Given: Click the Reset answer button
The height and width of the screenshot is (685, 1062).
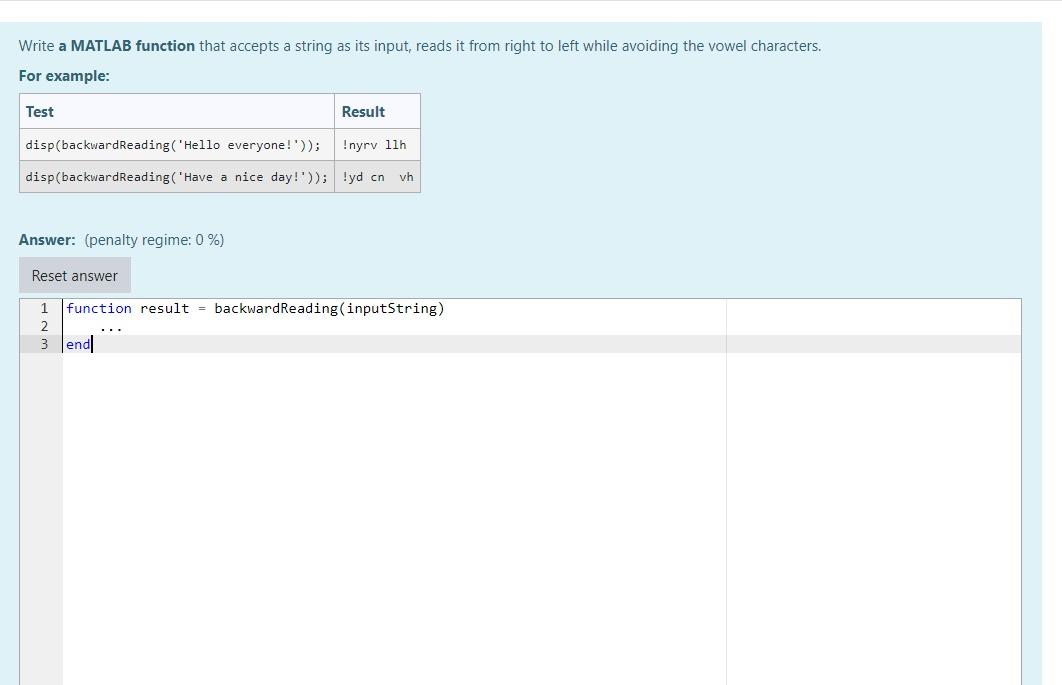Looking at the screenshot, I should (x=74, y=275).
